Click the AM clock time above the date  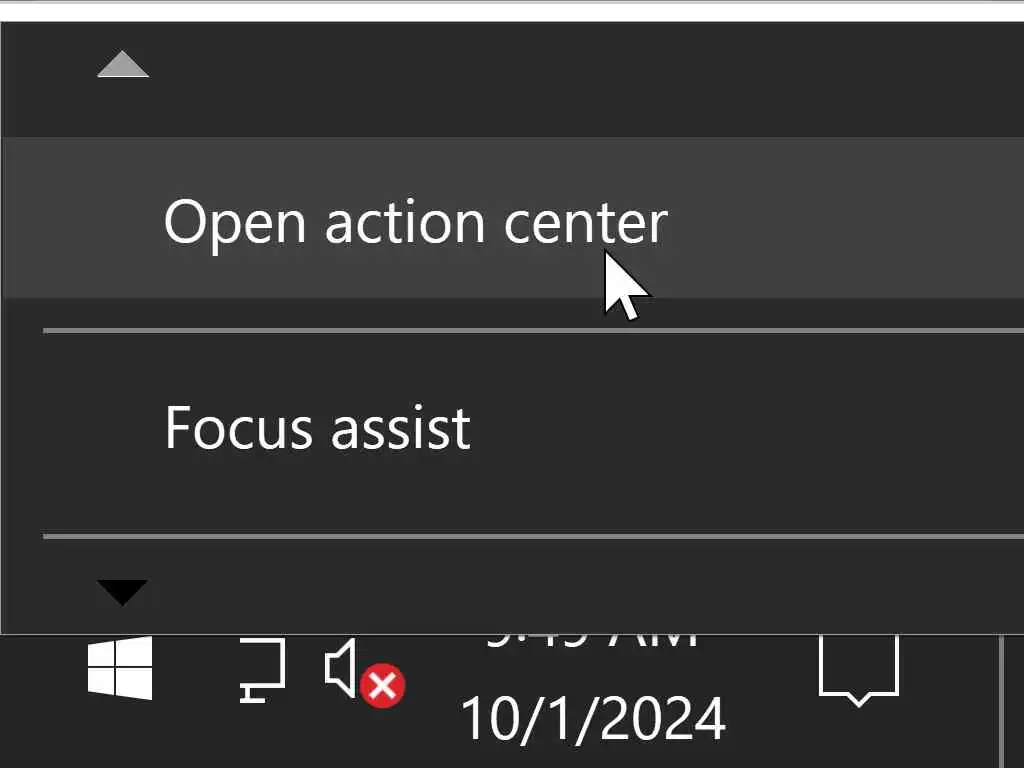point(593,640)
